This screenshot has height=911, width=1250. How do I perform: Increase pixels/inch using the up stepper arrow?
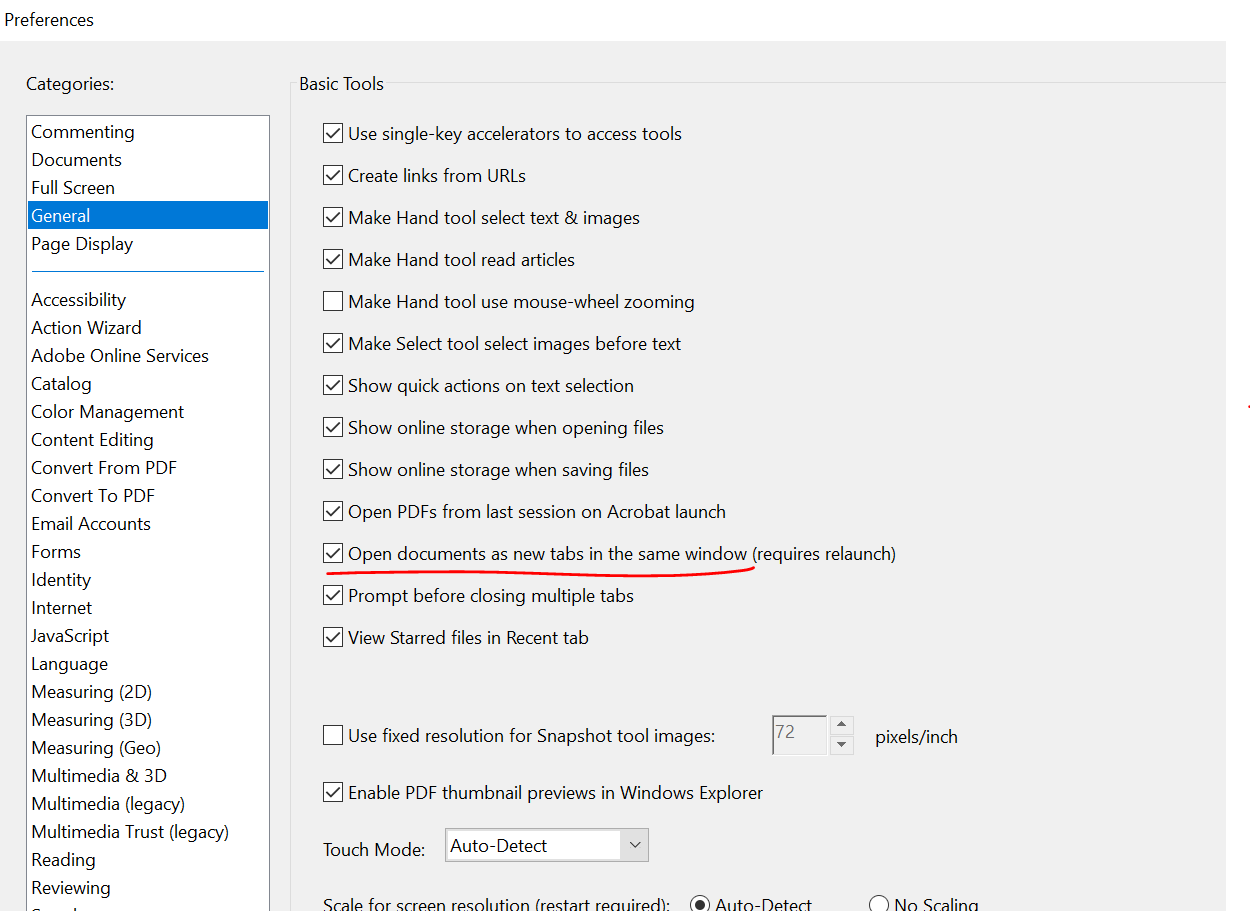[840, 726]
